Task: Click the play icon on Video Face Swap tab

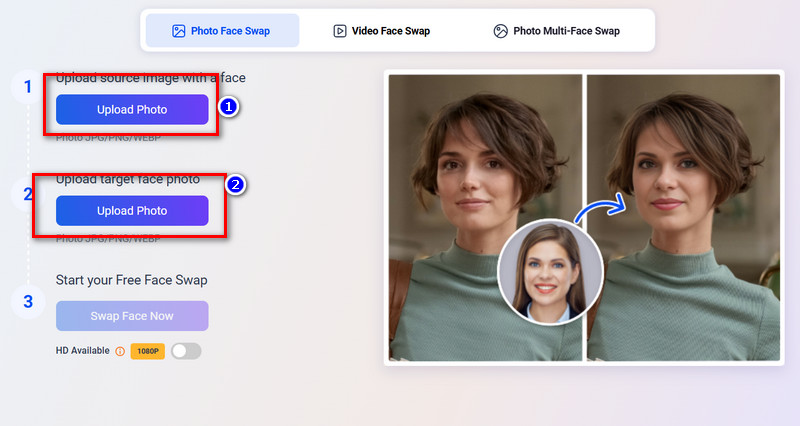Action: (x=340, y=31)
